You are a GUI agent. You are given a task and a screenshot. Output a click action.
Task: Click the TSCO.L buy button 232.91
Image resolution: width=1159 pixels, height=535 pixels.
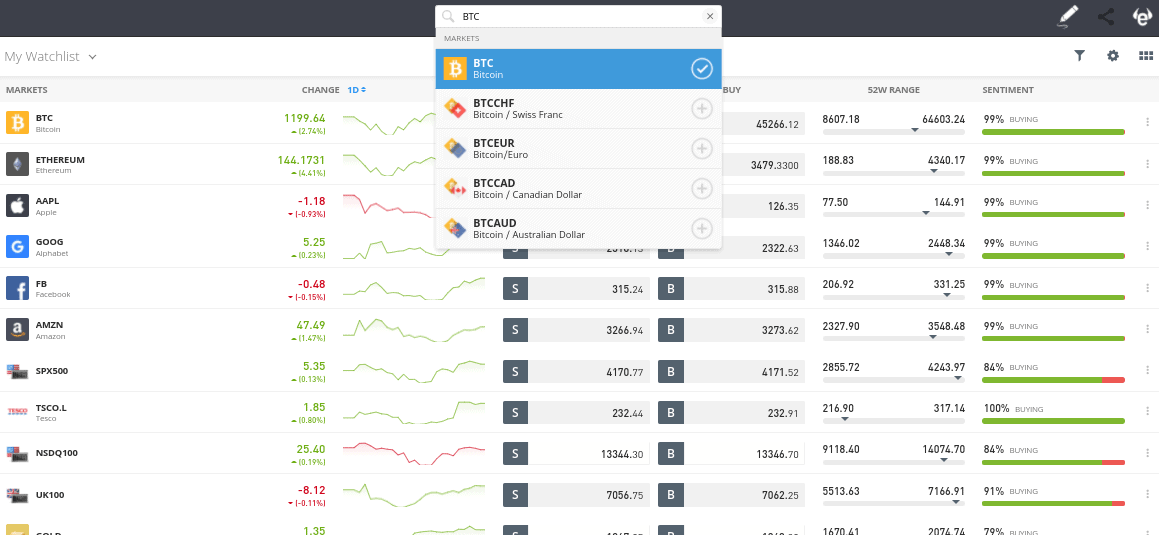[732, 413]
